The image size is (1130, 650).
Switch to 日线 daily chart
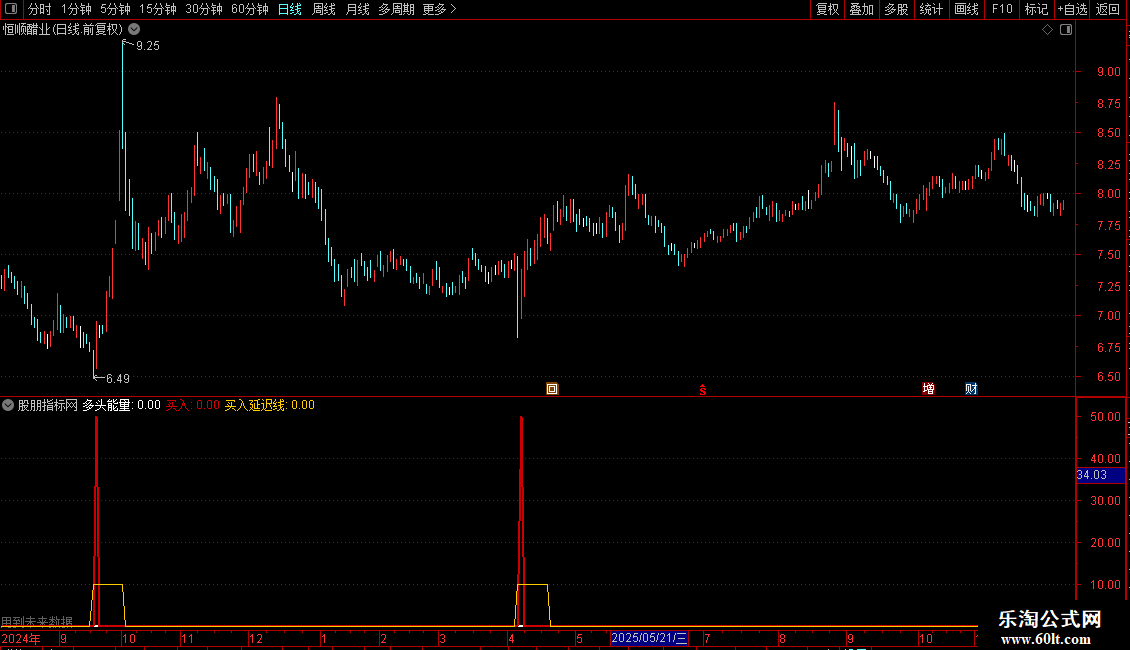click(x=290, y=9)
